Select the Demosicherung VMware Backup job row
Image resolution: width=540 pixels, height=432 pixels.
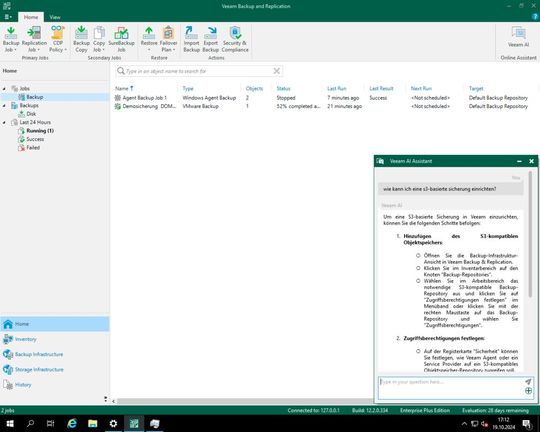324,106
